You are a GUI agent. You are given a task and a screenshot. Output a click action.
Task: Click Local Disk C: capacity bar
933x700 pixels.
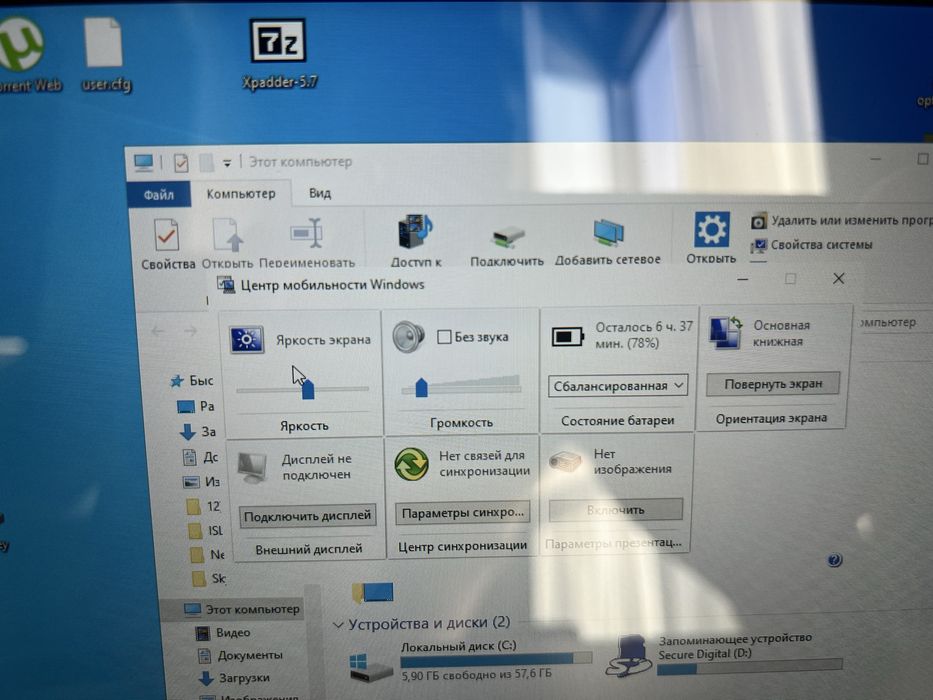[x=496, y=658]
